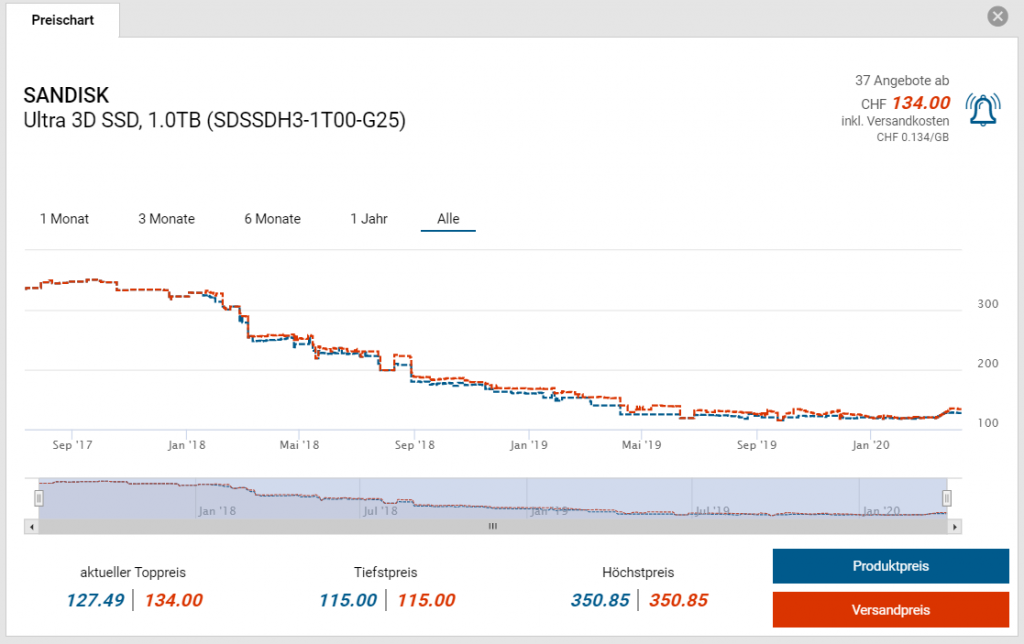Viewport: 1024px width, 644px height.
Task: Show the 1 Monat time range
Action: pyautogui.click(x=64, y=219)
